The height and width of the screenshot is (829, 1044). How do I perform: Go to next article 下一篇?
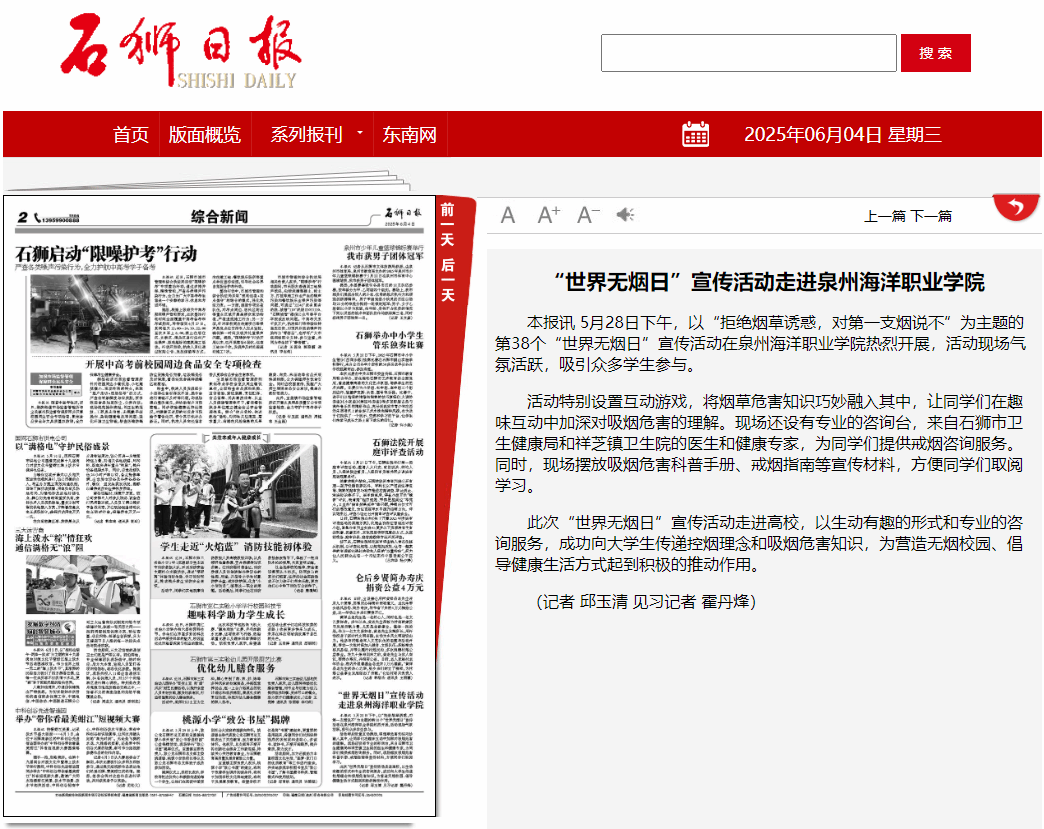[931, 216]
